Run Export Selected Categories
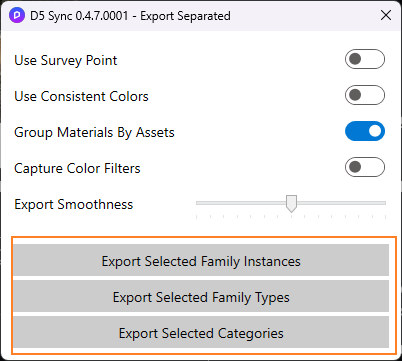The image size is (402, 361). [x=201, y=332]
